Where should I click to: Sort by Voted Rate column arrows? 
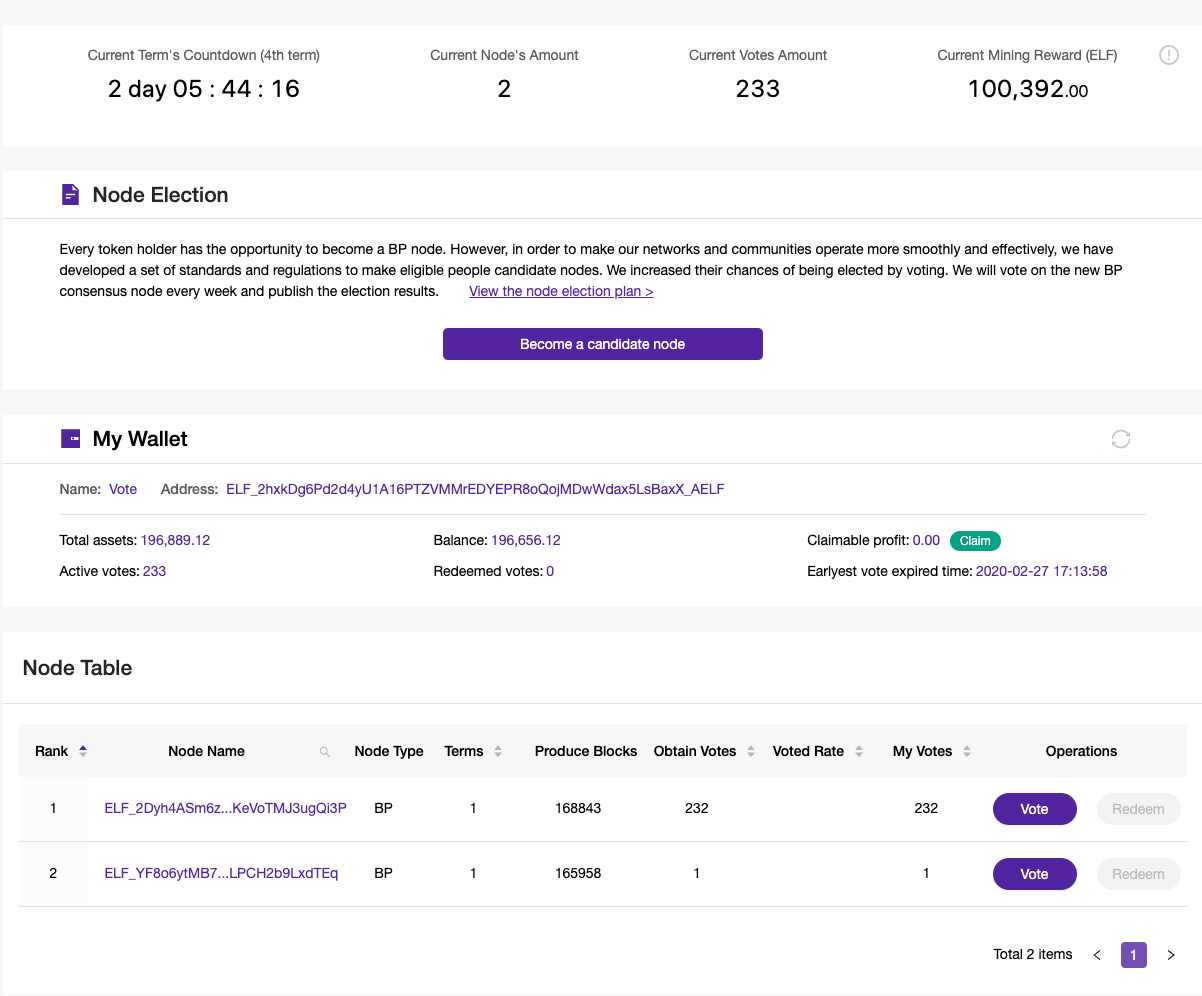point(859,751)
